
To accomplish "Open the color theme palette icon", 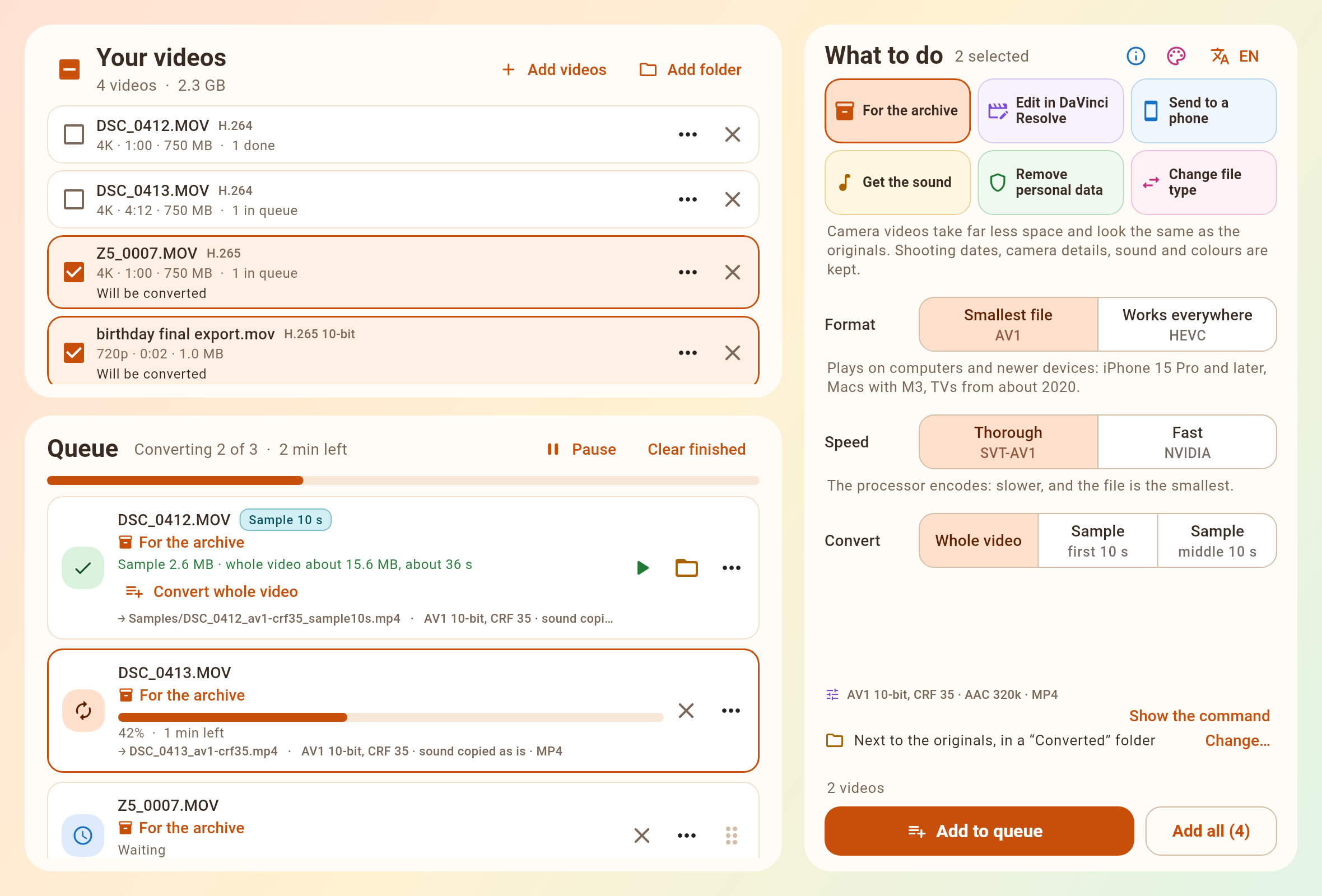I will tap(1176, 55).
